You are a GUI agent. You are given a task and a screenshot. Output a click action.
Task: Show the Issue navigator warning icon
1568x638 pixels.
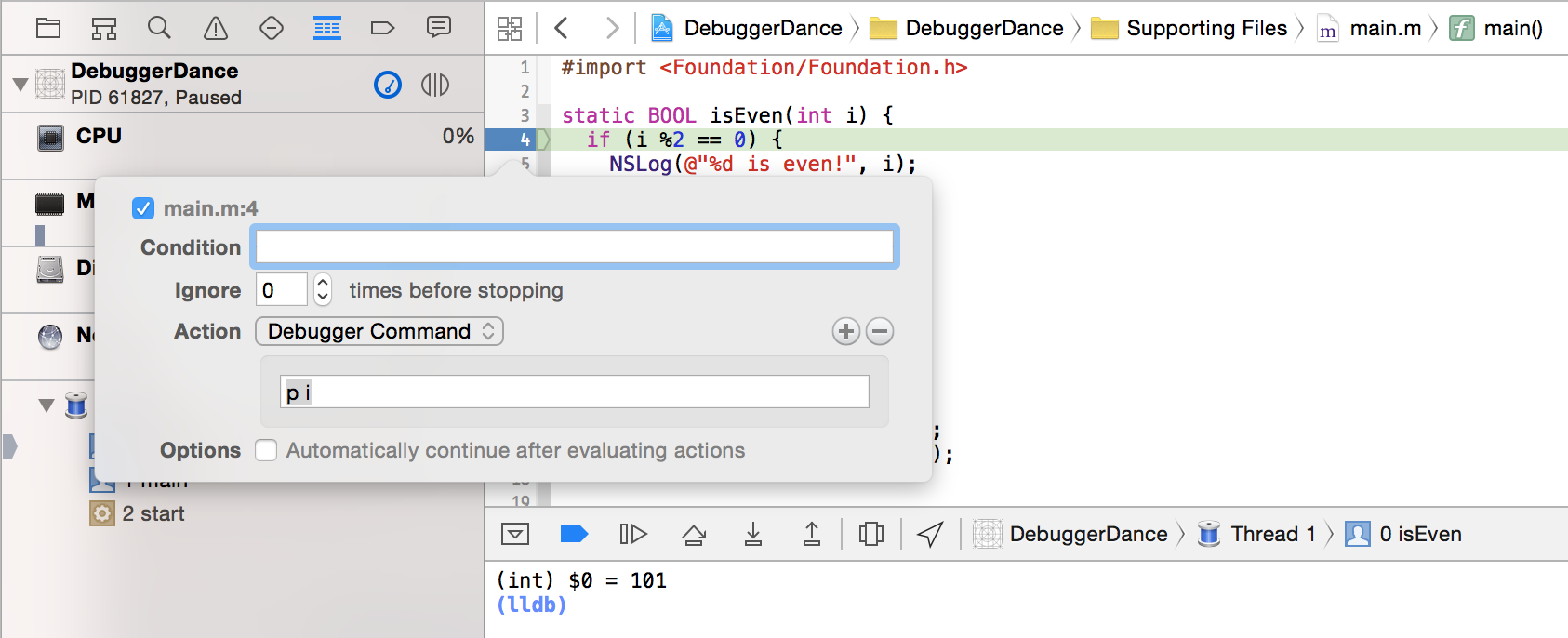click(x=216, y=28)
